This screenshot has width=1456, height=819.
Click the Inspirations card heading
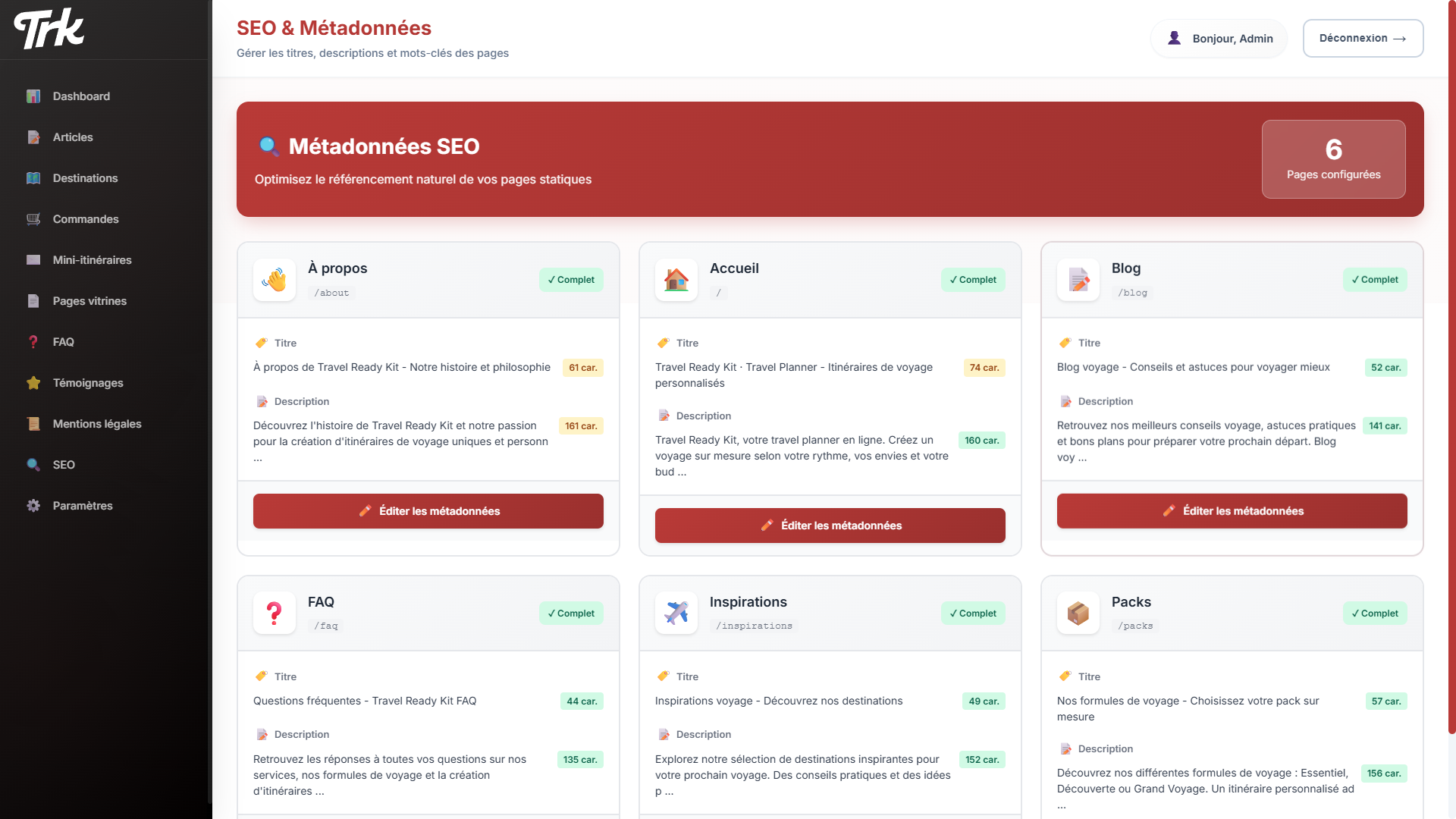point(748,602)
